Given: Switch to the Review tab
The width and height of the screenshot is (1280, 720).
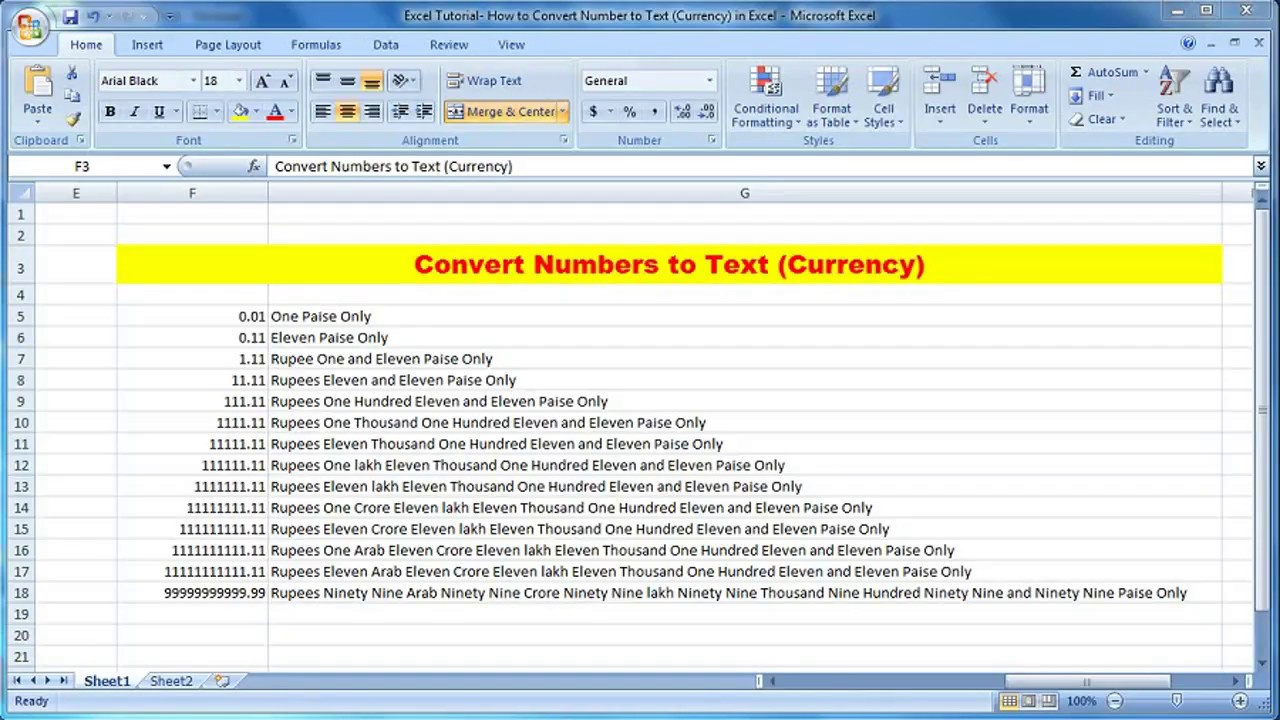Looking at the screenshot, I should click(x=449, y=45).
